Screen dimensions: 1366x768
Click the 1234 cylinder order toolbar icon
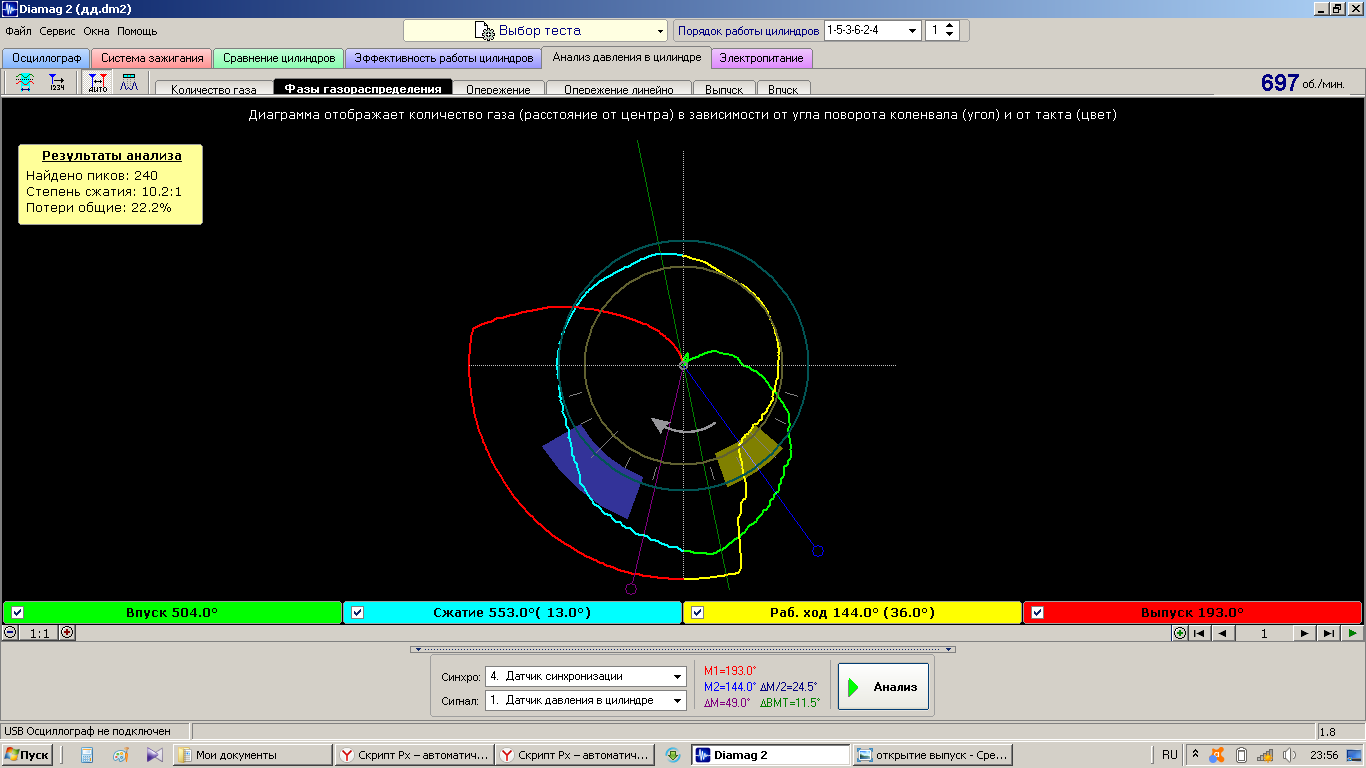(57, 83)
